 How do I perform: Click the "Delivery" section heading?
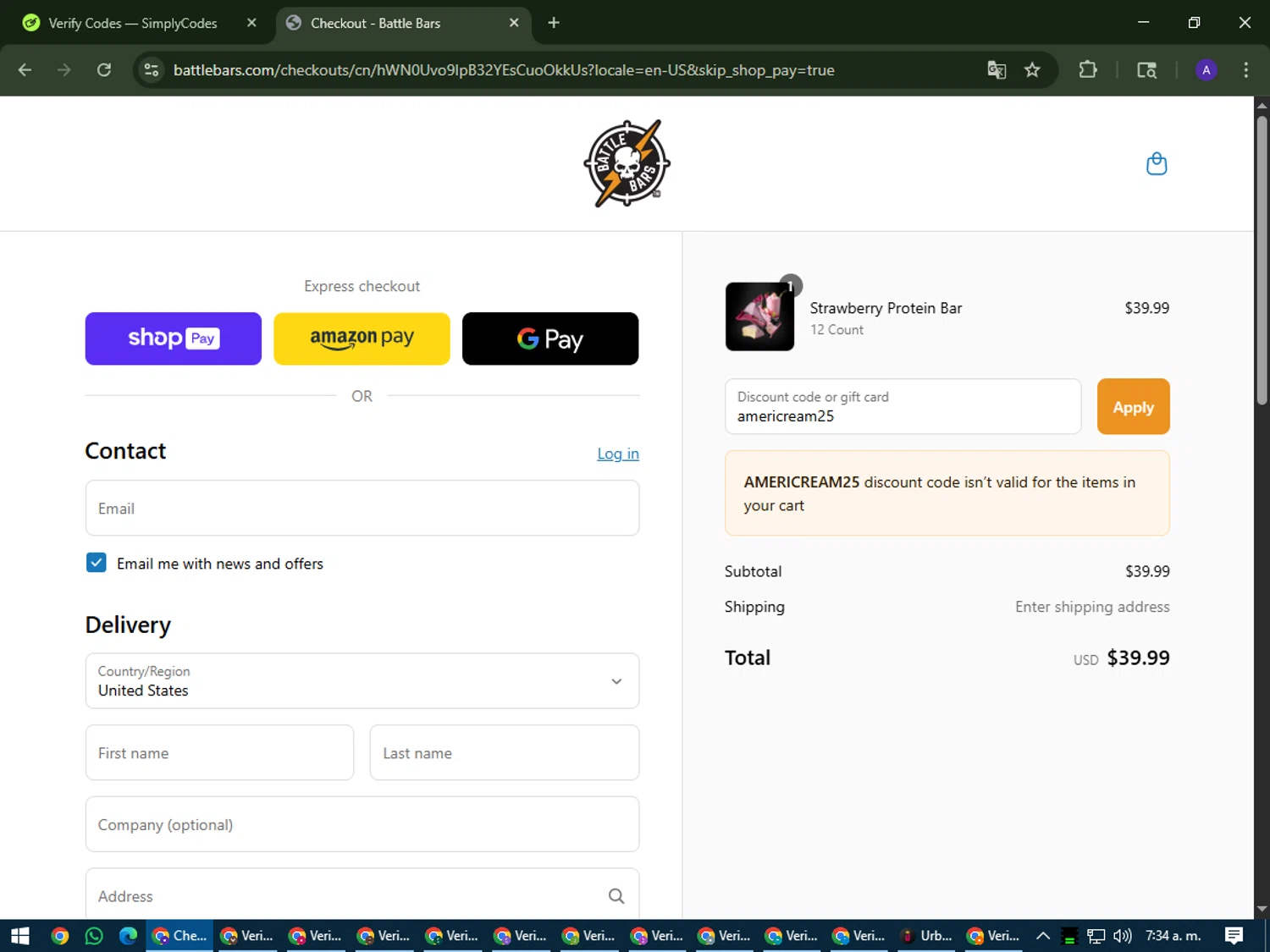coord(128,625)
